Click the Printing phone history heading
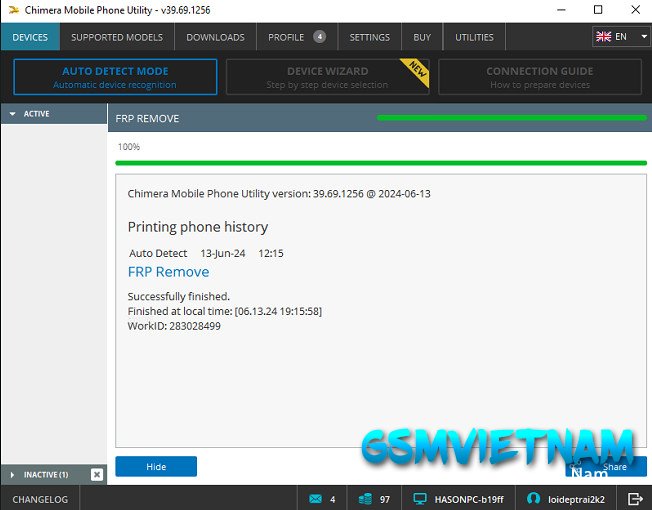Image resolution: width=652 pixels, height=510 pixels. 198,227
